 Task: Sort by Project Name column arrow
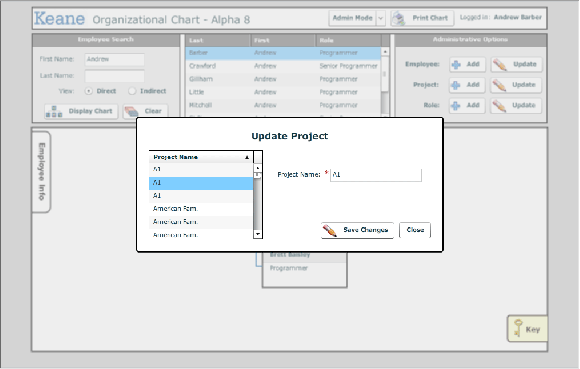pyautogui.click(x=247, y=158)
